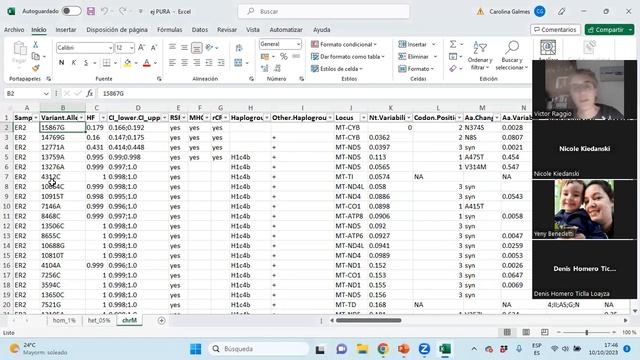Click the Windows Start button
Viewport: 640px width, 360px height.
(196, 349)
